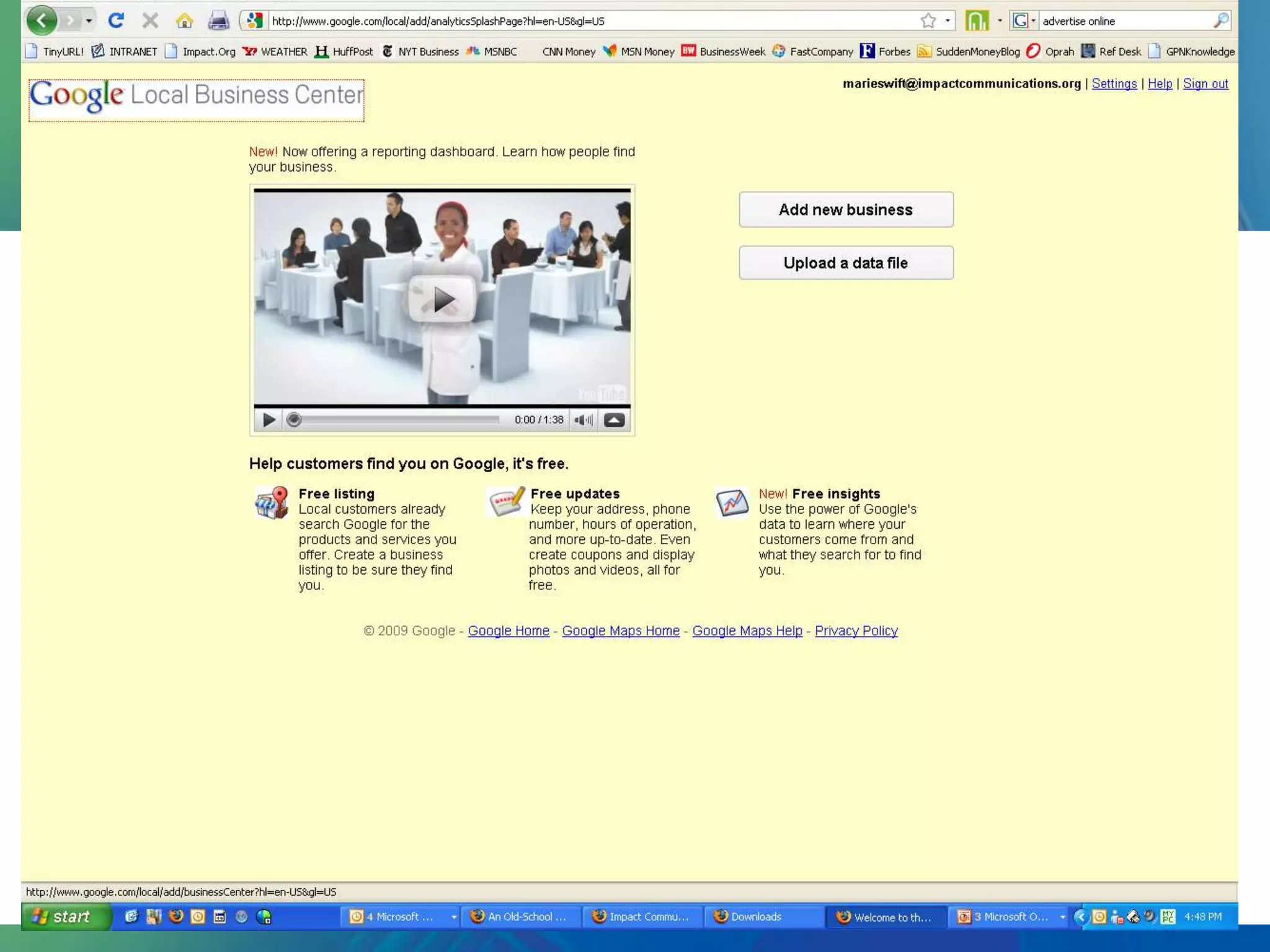Viewport: 1270px width, 952px height.
Task: Open the SuddenMoneyBlog feed bookmark
Action: tap(969, 51)
